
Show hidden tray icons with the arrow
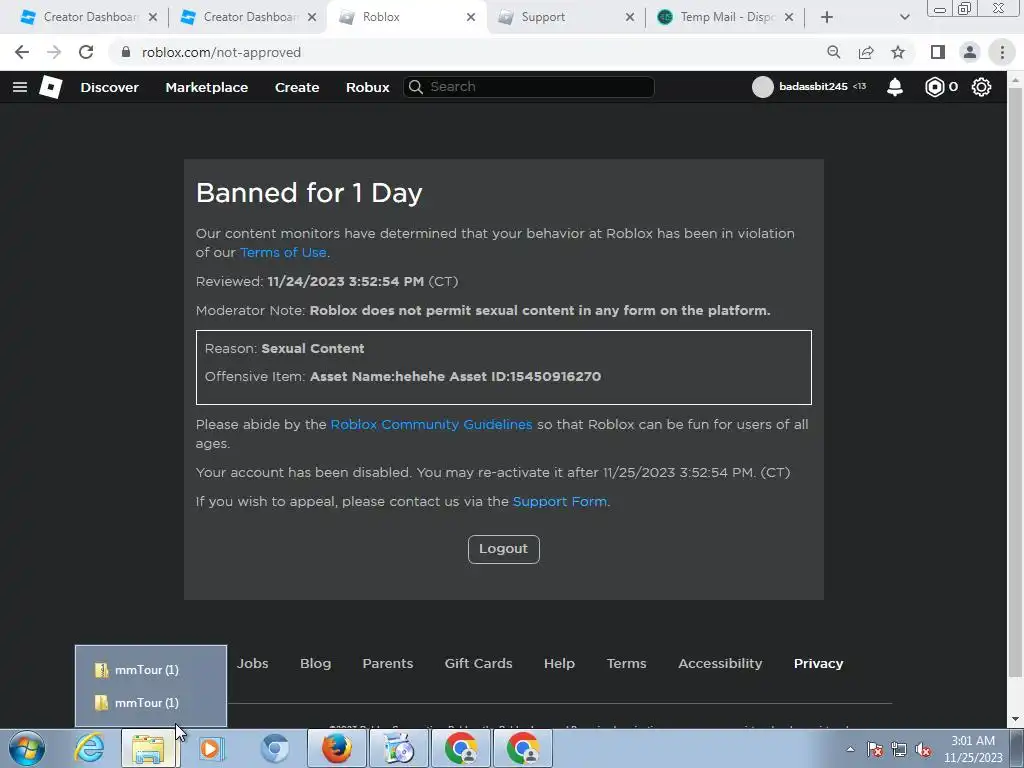[x=850, y=749]
